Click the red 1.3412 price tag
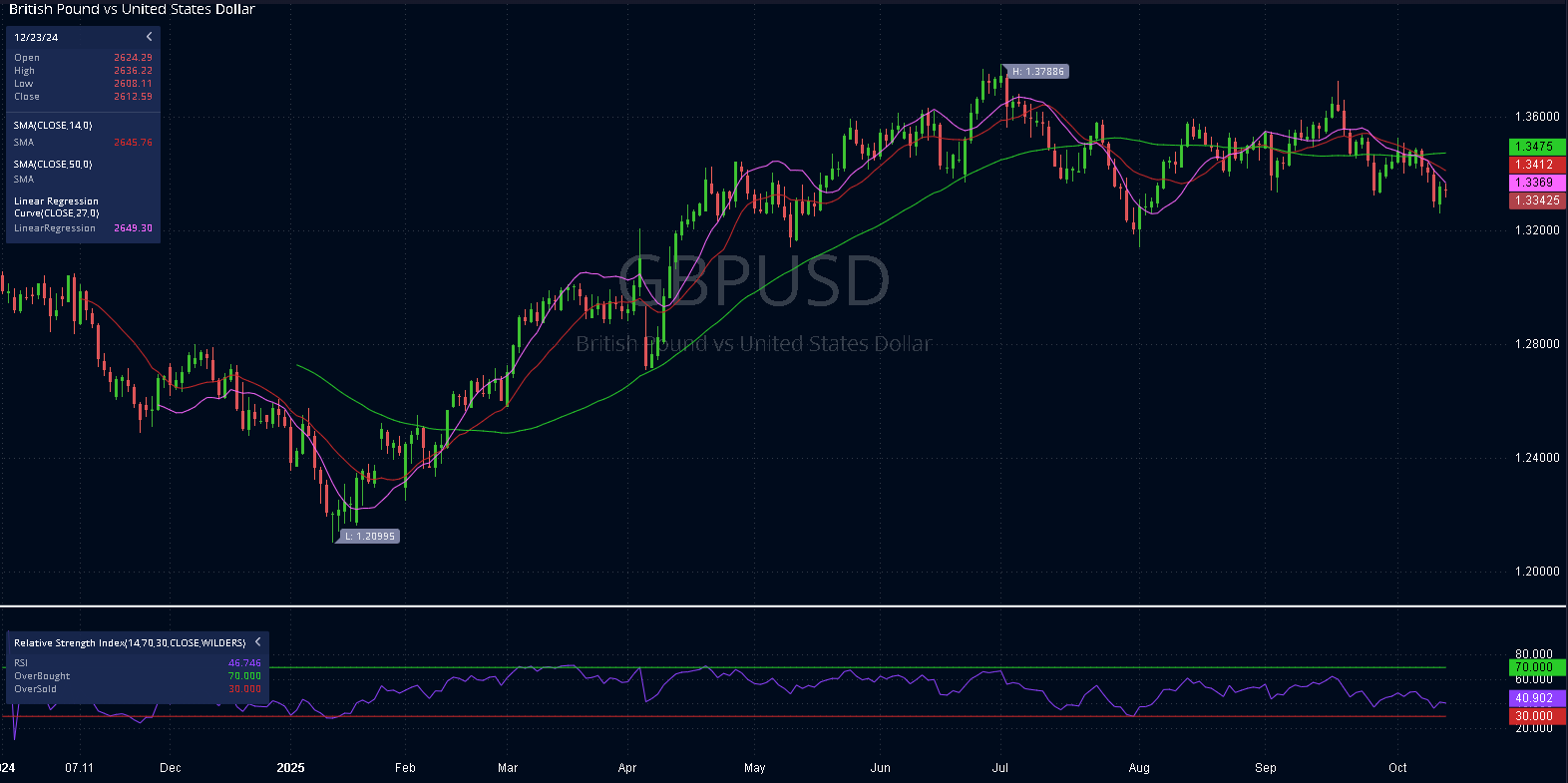Image resolution: width=1568 pixels, height=783 pixels. [1536, 165]
